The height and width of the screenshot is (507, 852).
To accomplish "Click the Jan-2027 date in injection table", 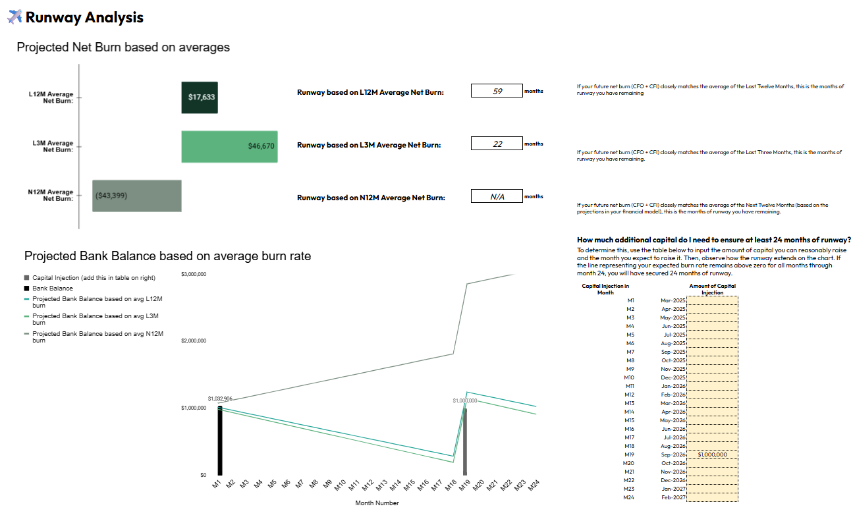I will click(x=673, y=489).
